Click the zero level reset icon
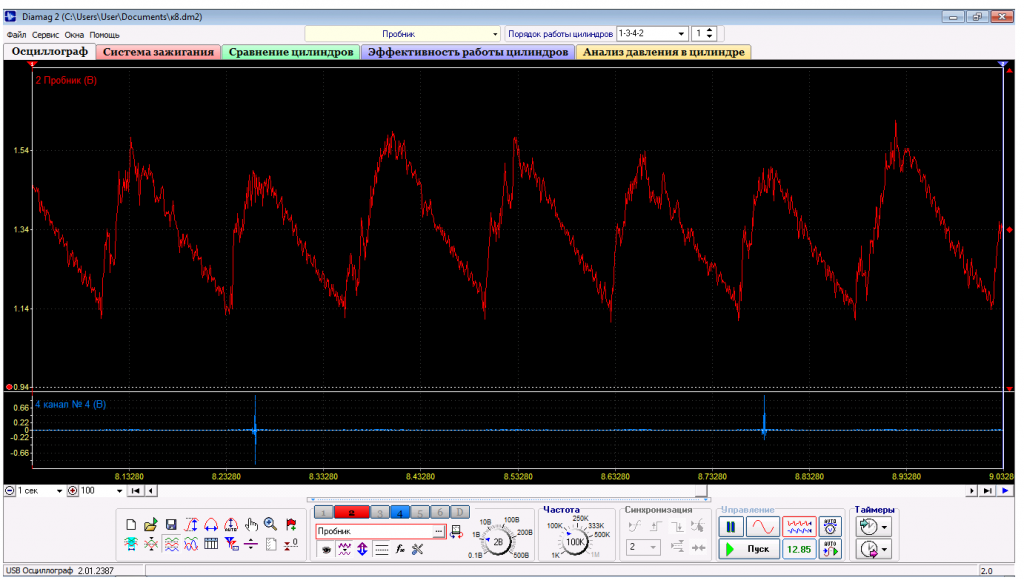 pyautogui.click(x=291, y=543)
